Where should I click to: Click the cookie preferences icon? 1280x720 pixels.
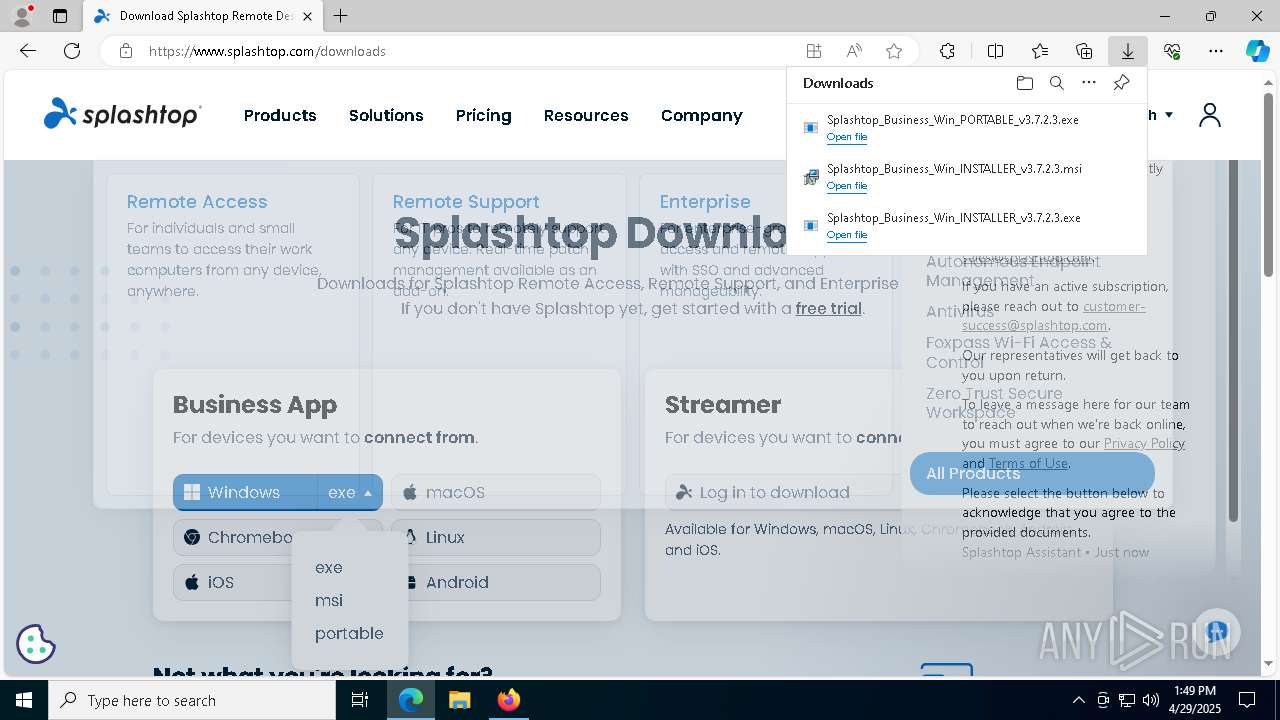[36, 644]
